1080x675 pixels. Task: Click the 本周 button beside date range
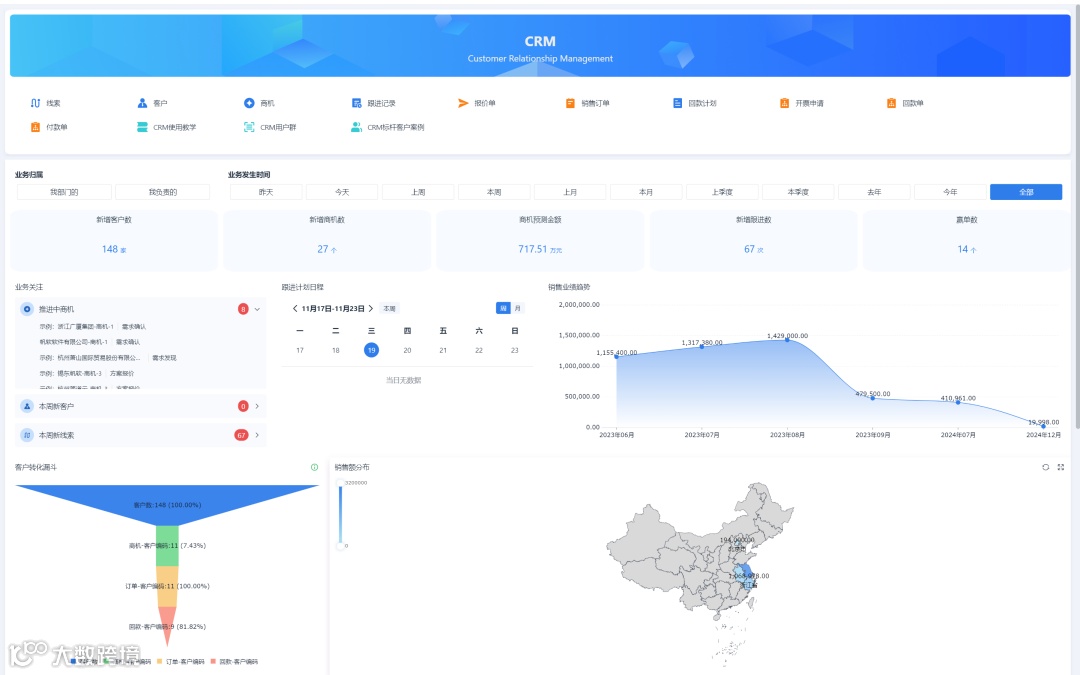tap(390, 309)
